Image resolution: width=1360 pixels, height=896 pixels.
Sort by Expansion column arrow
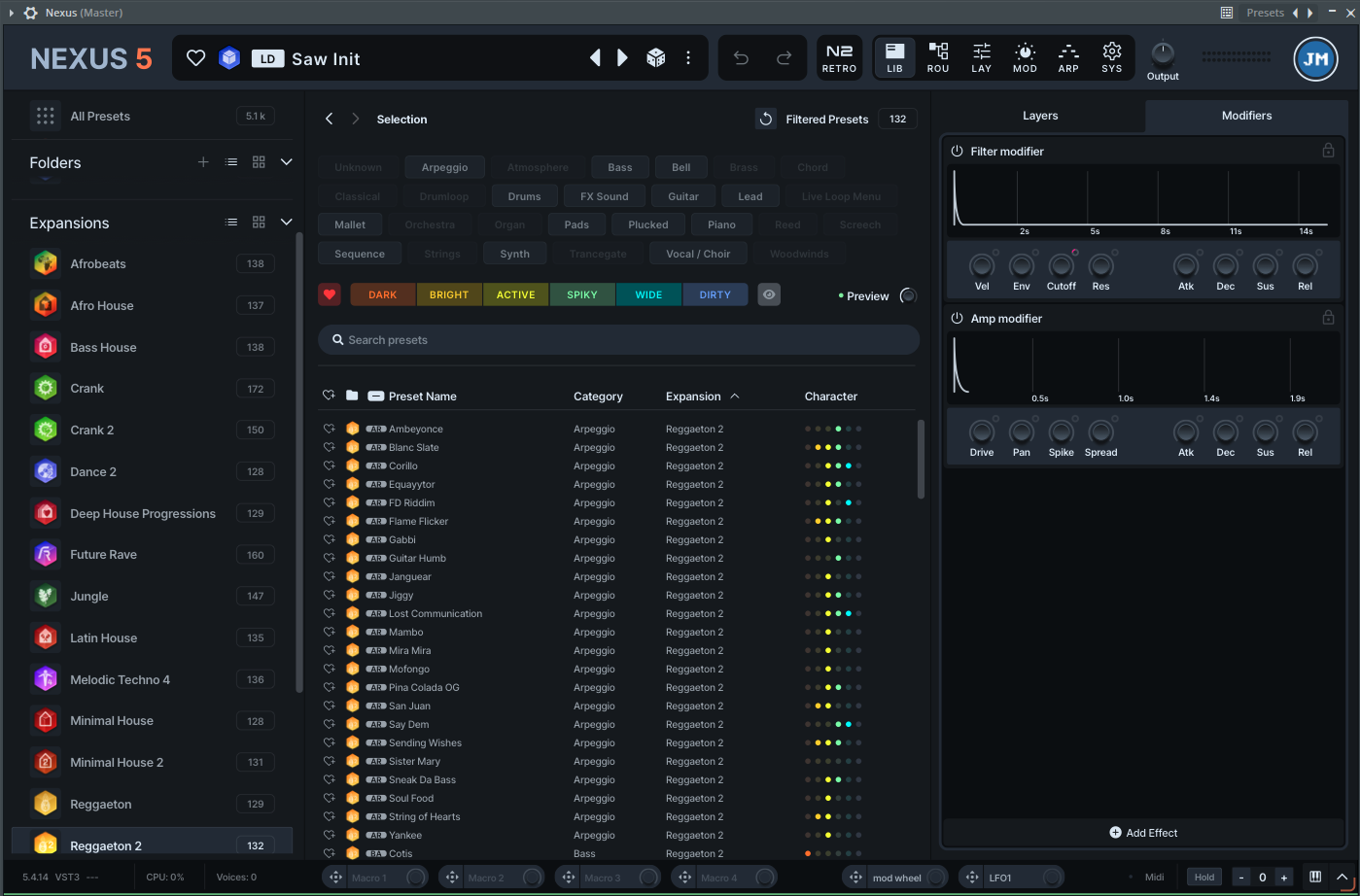735,396
